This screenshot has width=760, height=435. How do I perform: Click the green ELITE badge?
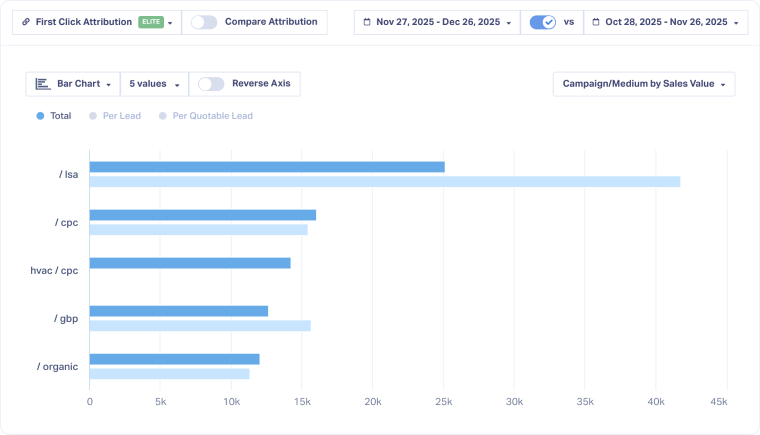coord(150,22)
